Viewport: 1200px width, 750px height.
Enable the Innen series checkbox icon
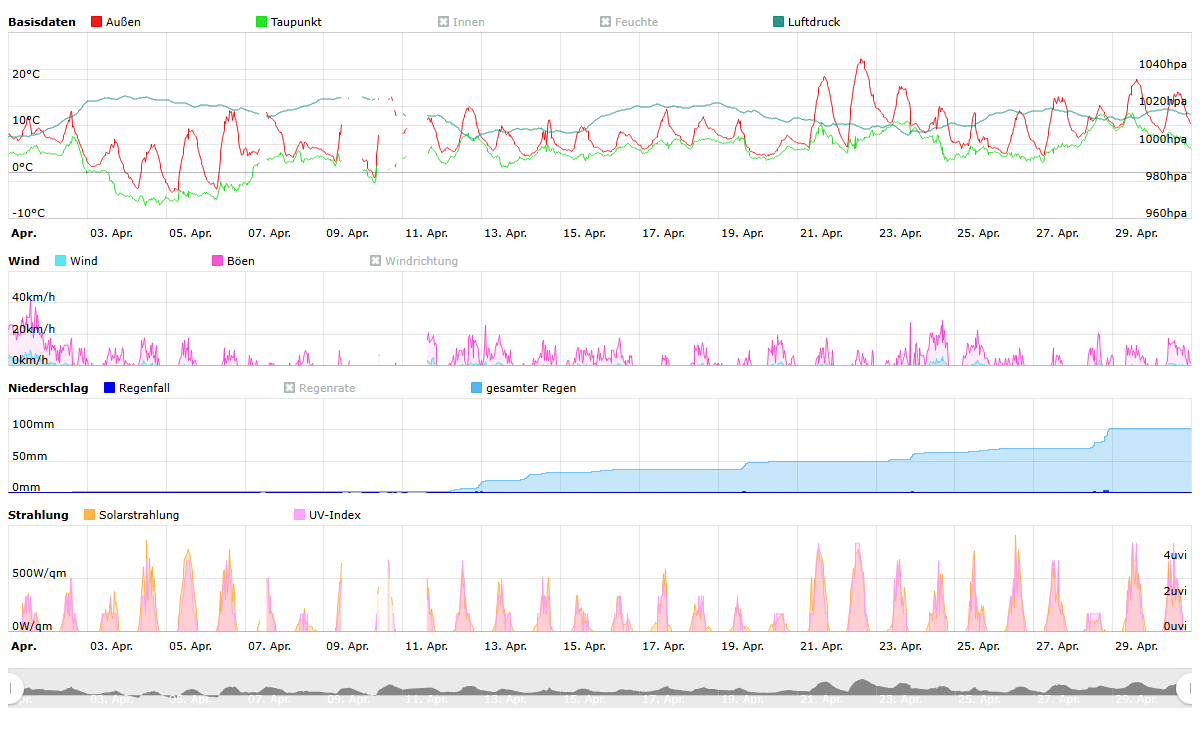click(x=444, y=22)
